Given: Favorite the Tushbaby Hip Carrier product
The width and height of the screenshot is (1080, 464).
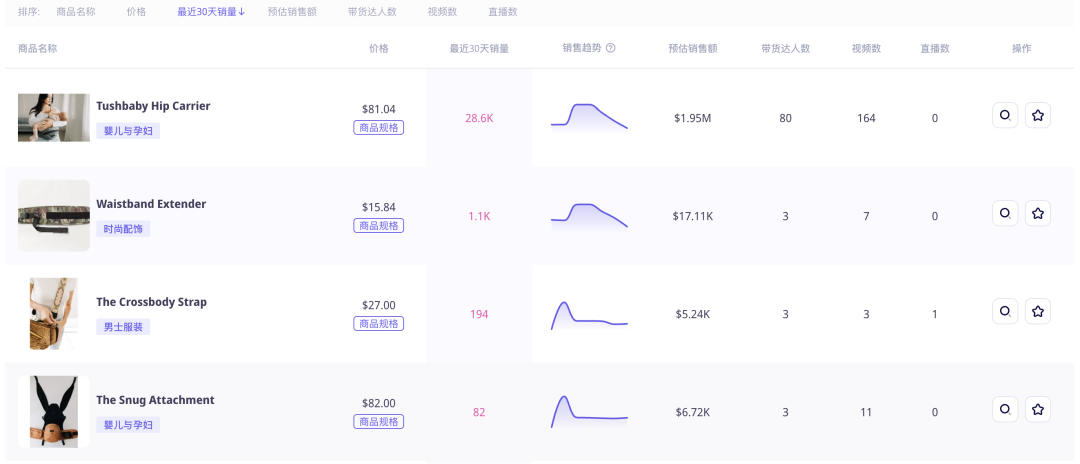Looking at the screenshot, I should pos(1038,116).
